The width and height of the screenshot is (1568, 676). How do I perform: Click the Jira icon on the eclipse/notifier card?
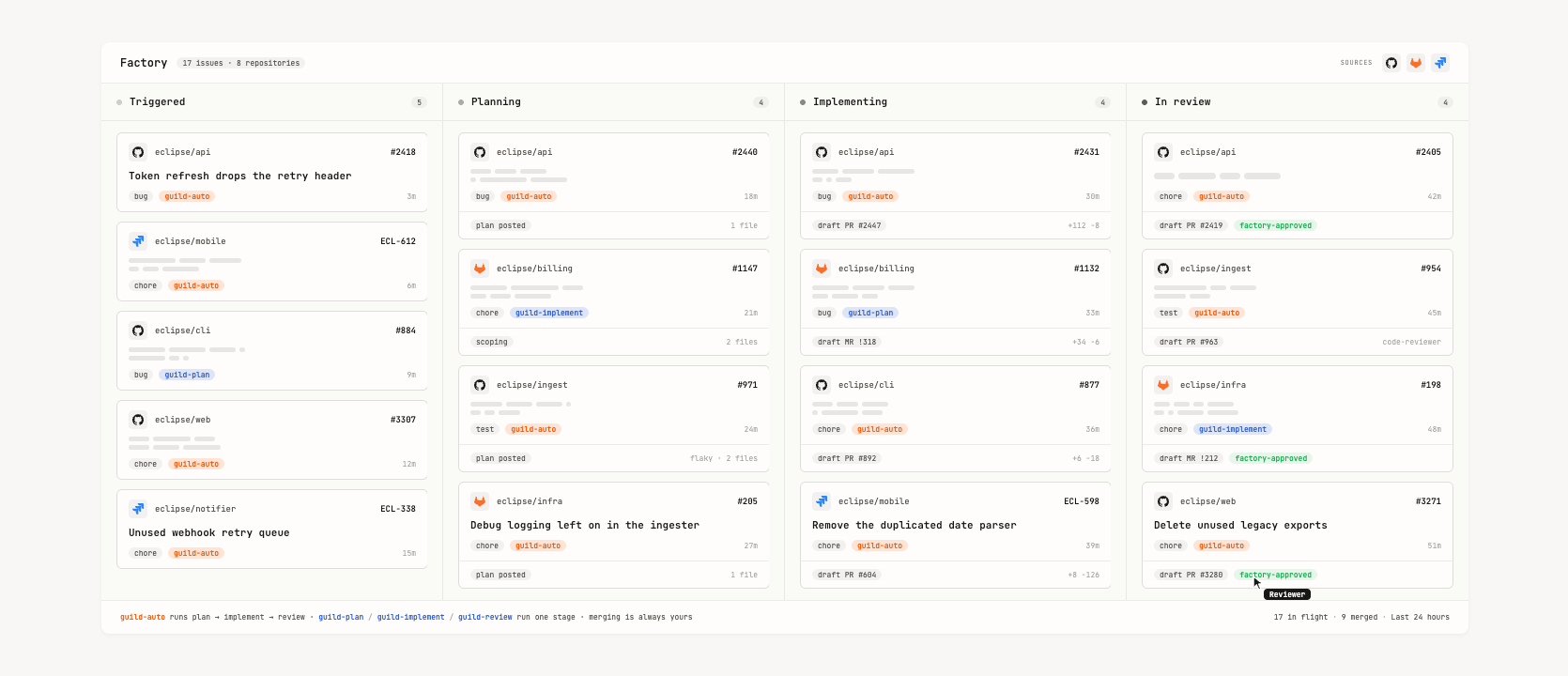pos(138,509)
